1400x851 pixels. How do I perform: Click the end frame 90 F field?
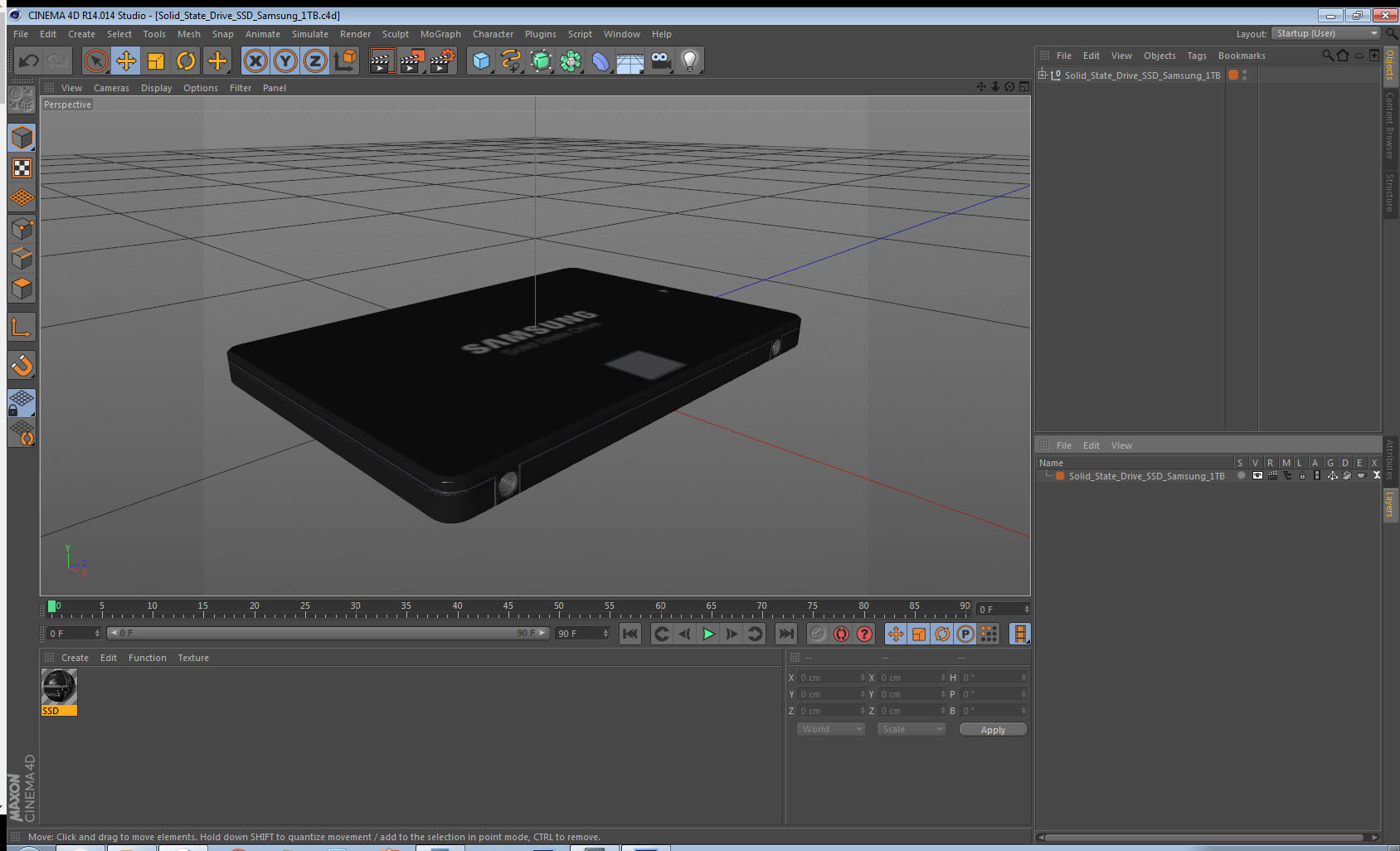tap(582, 634)
